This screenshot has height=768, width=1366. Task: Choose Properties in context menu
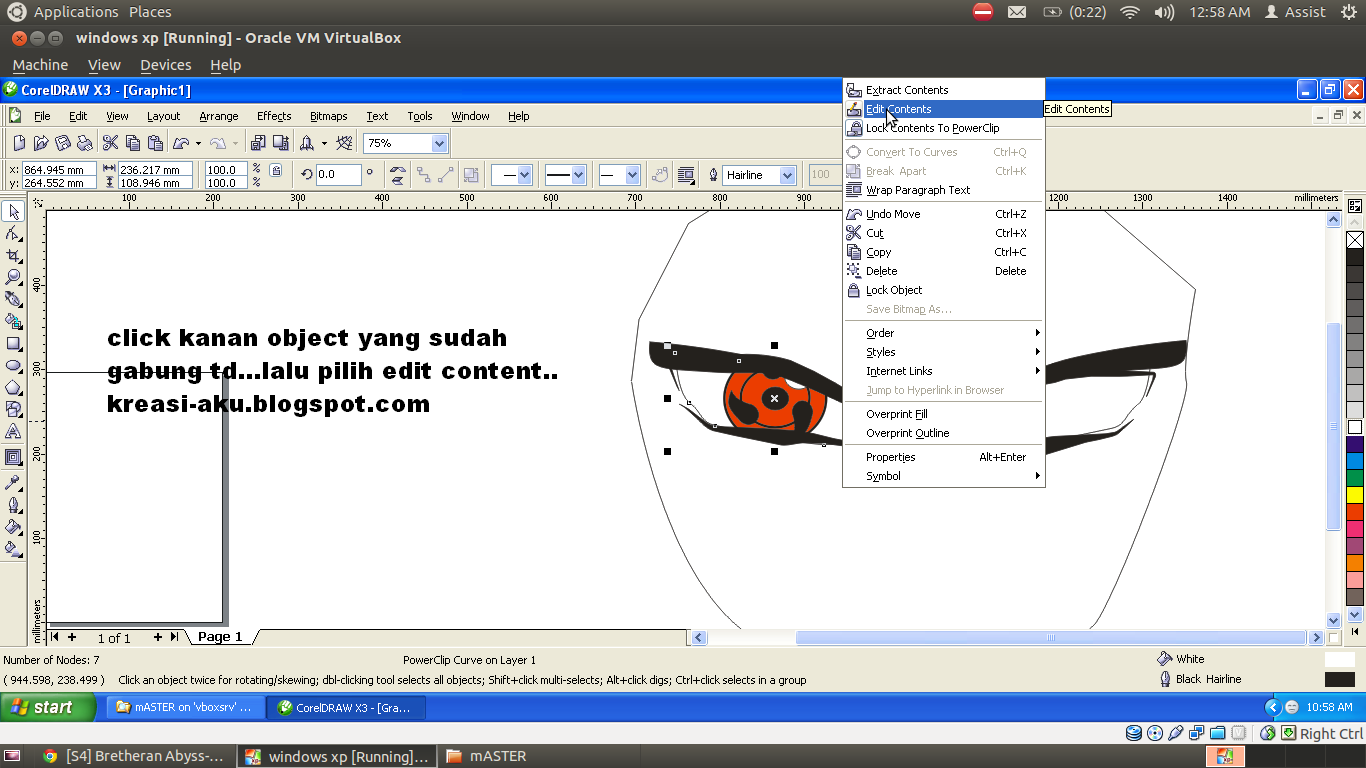click(x=943, y=457)
